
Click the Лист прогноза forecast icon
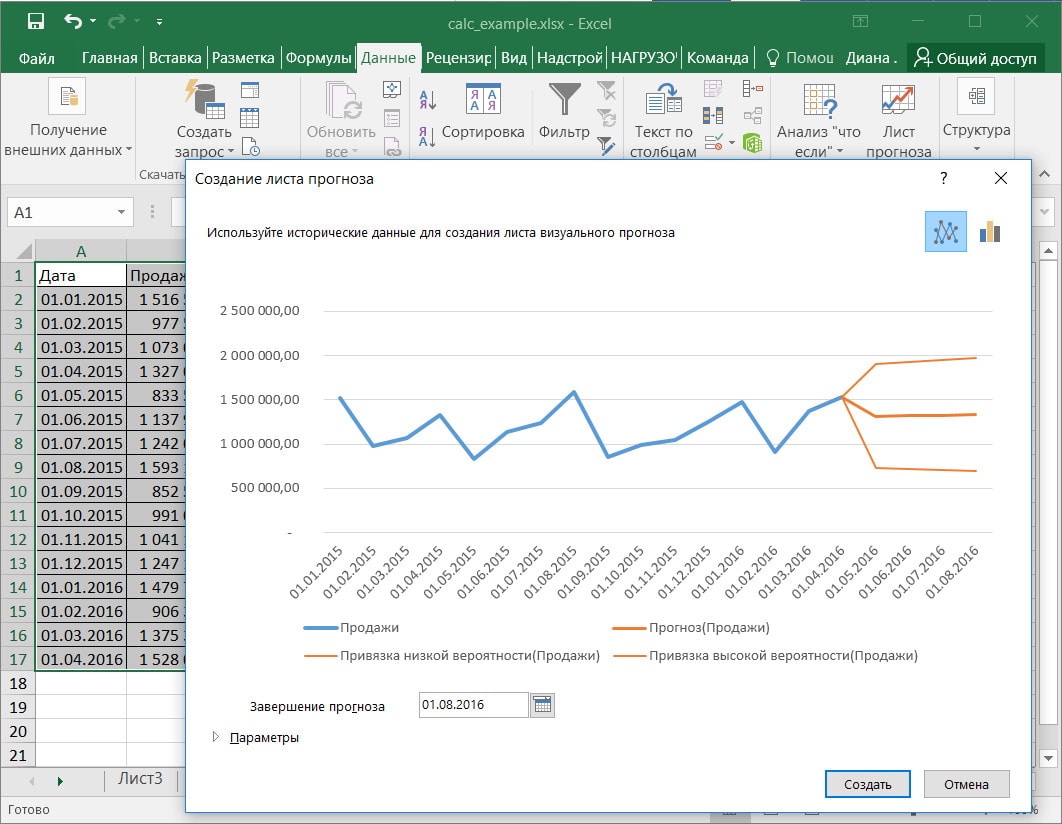click(898, 100)
